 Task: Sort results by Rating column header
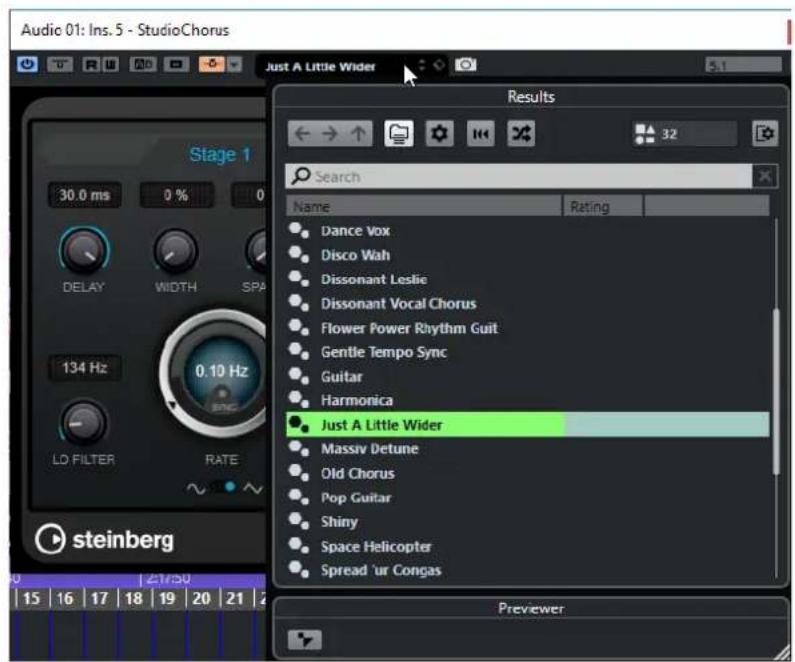click(x=603, y=206)
